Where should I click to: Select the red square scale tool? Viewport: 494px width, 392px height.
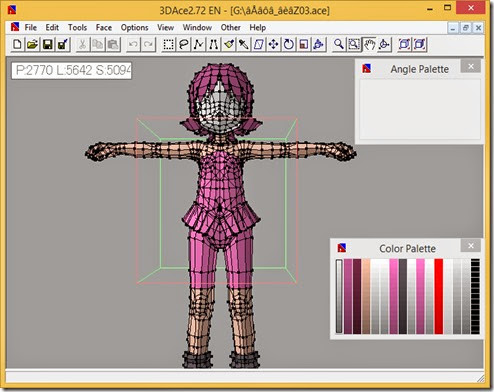point(303,44)
